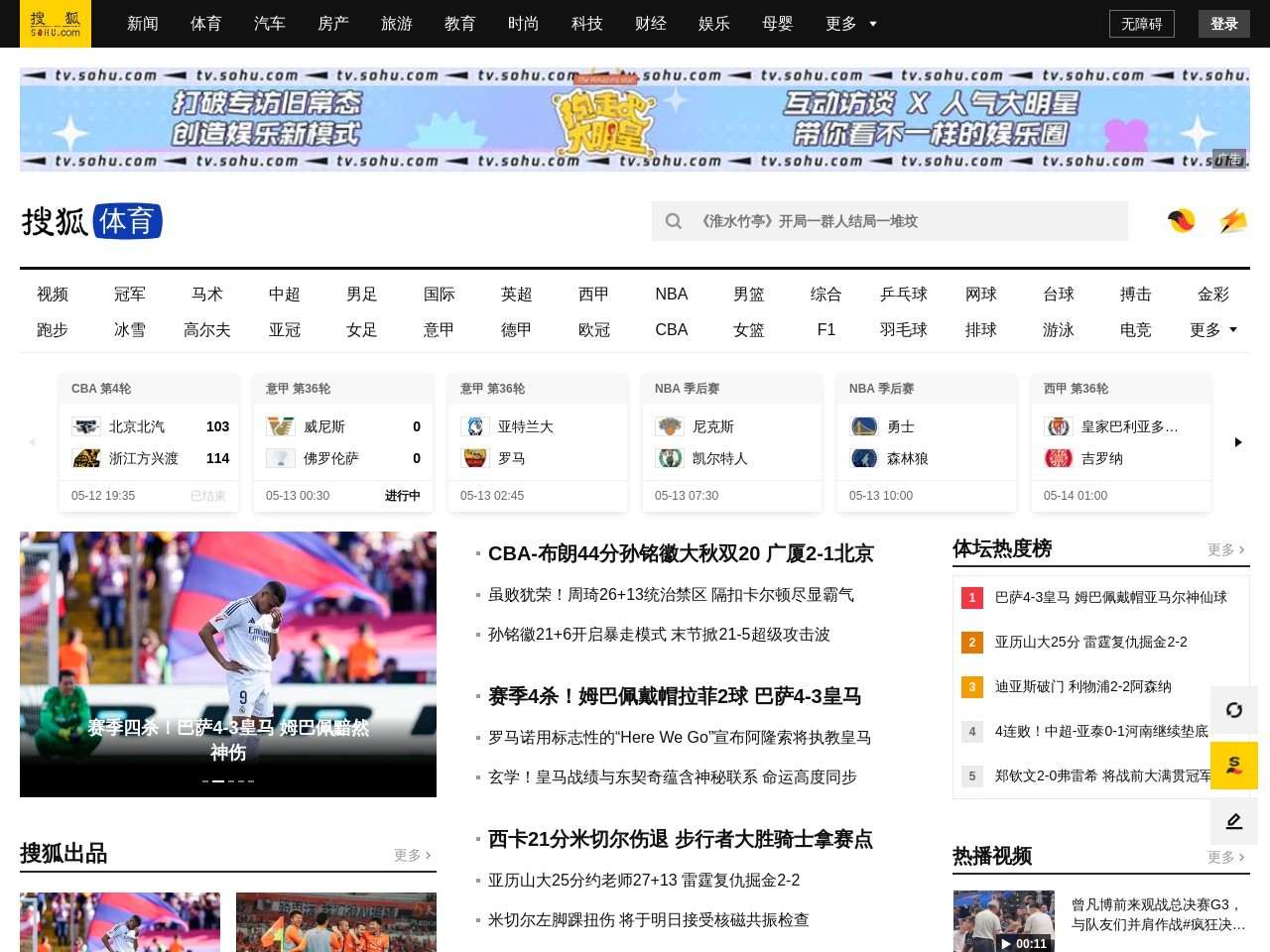Viewport: 1270px width, 952px height.
Task: Click Roma team logo
Action: tap(475, 458)
